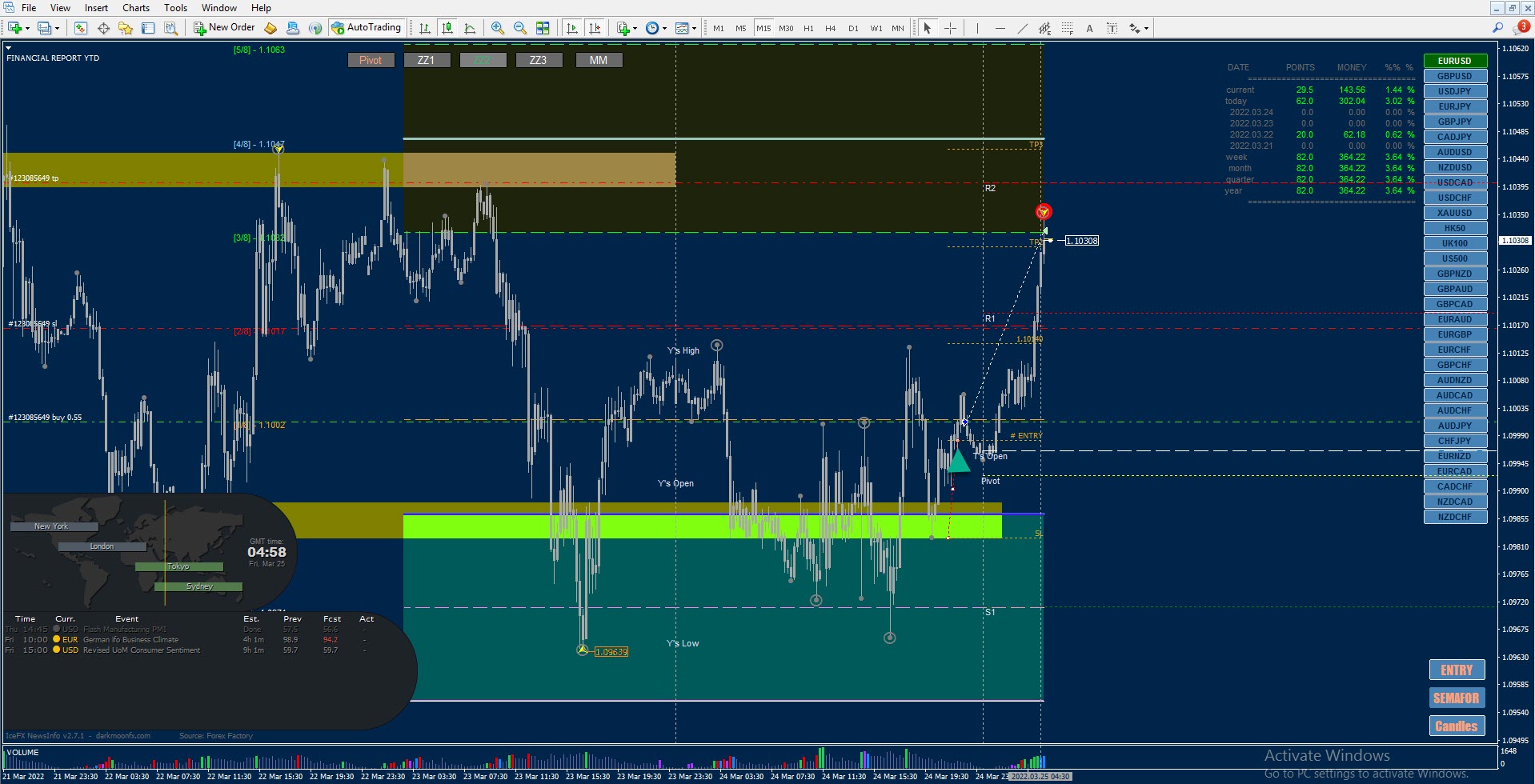Switch chart to bar chart mode
The image size is (1535, 784).
click(x=425, y=28)
